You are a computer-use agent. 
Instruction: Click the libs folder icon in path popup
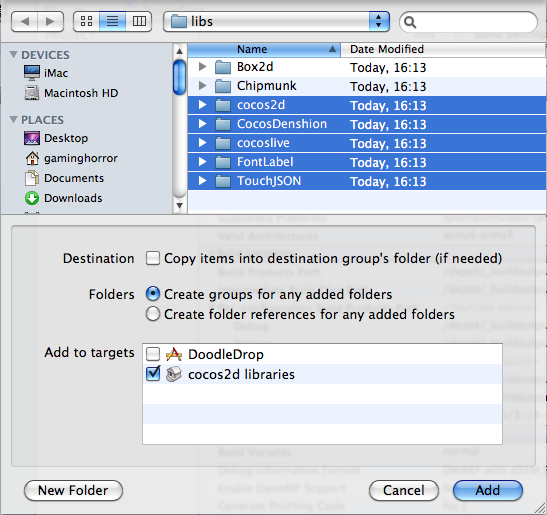(179, 22)
